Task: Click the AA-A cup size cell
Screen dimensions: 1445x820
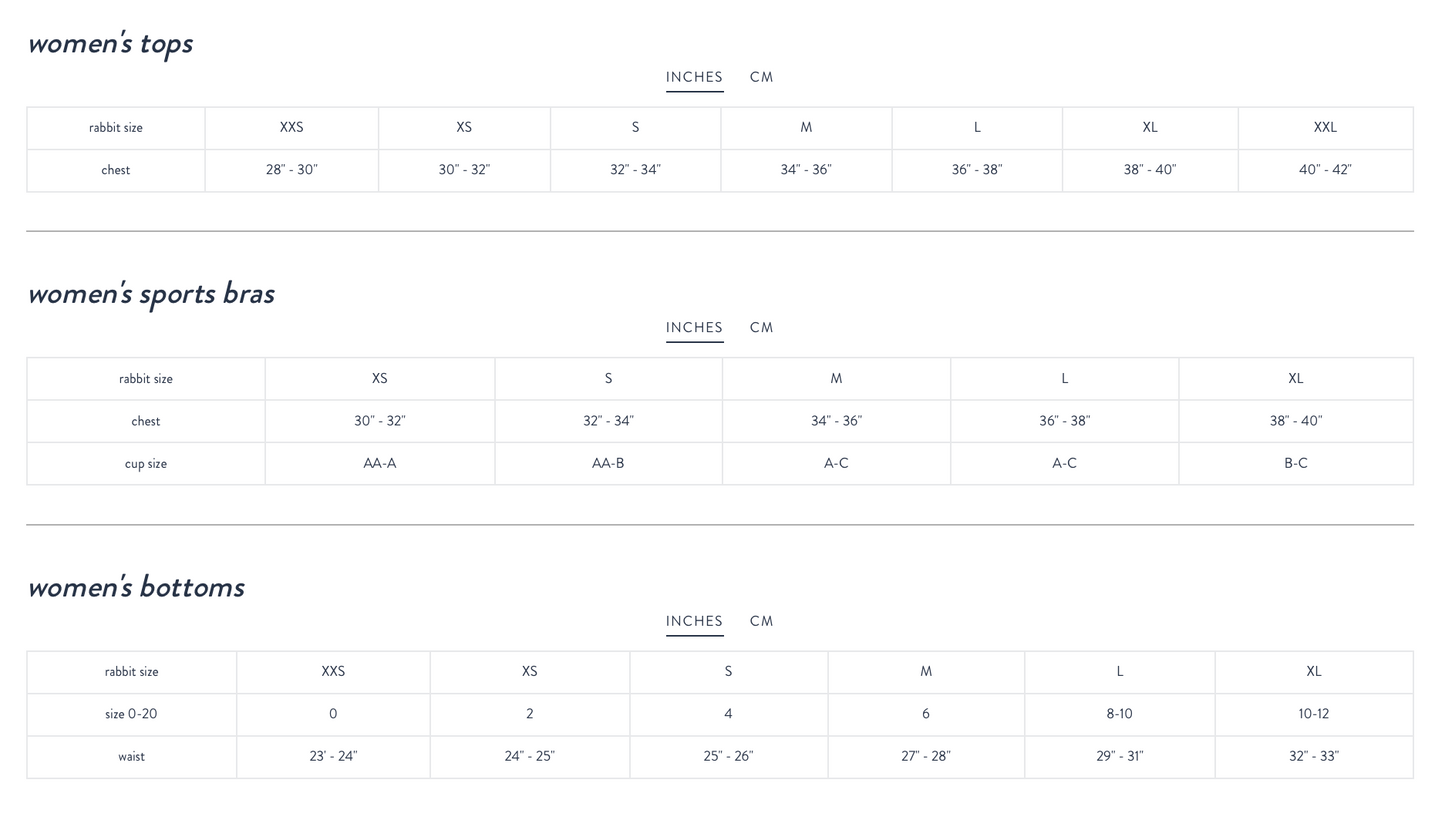Action: (379, 463)
